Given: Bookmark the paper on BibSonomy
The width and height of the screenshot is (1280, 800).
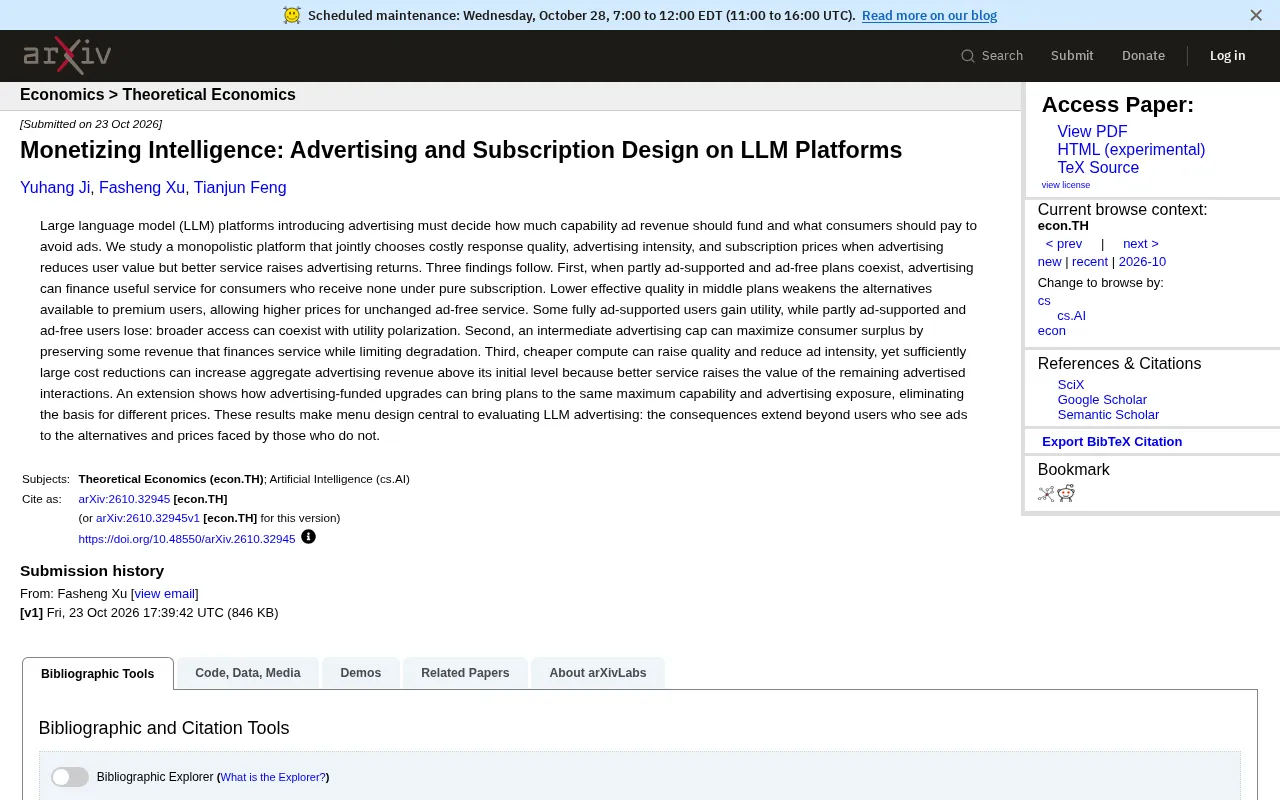Looking at the screenshot, I should tap(1046, 493).
